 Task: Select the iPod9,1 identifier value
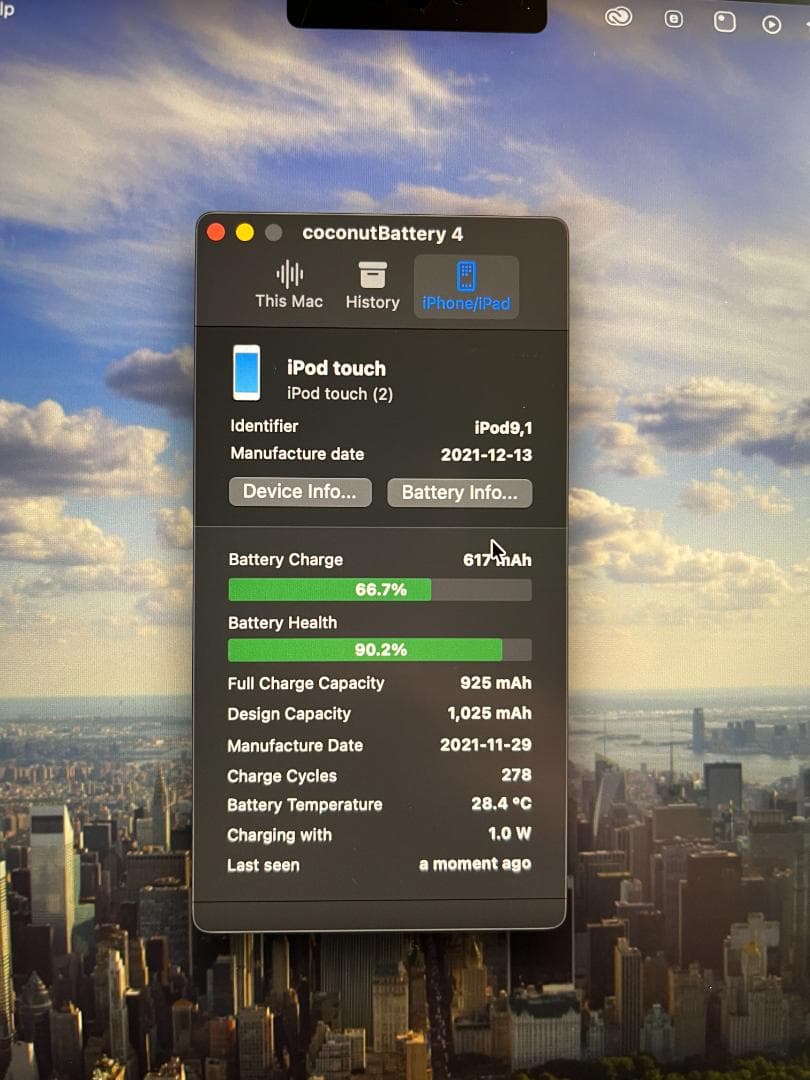(x=503, y=425)
